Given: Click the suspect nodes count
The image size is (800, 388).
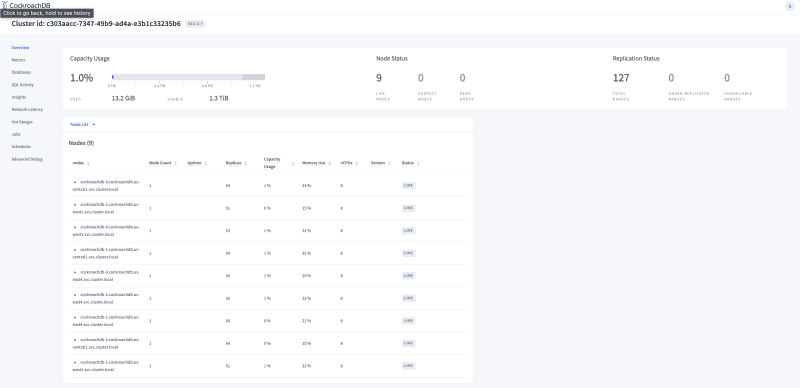Looking at the screenshot, I should pyautogui.click(x=421, y=78).
